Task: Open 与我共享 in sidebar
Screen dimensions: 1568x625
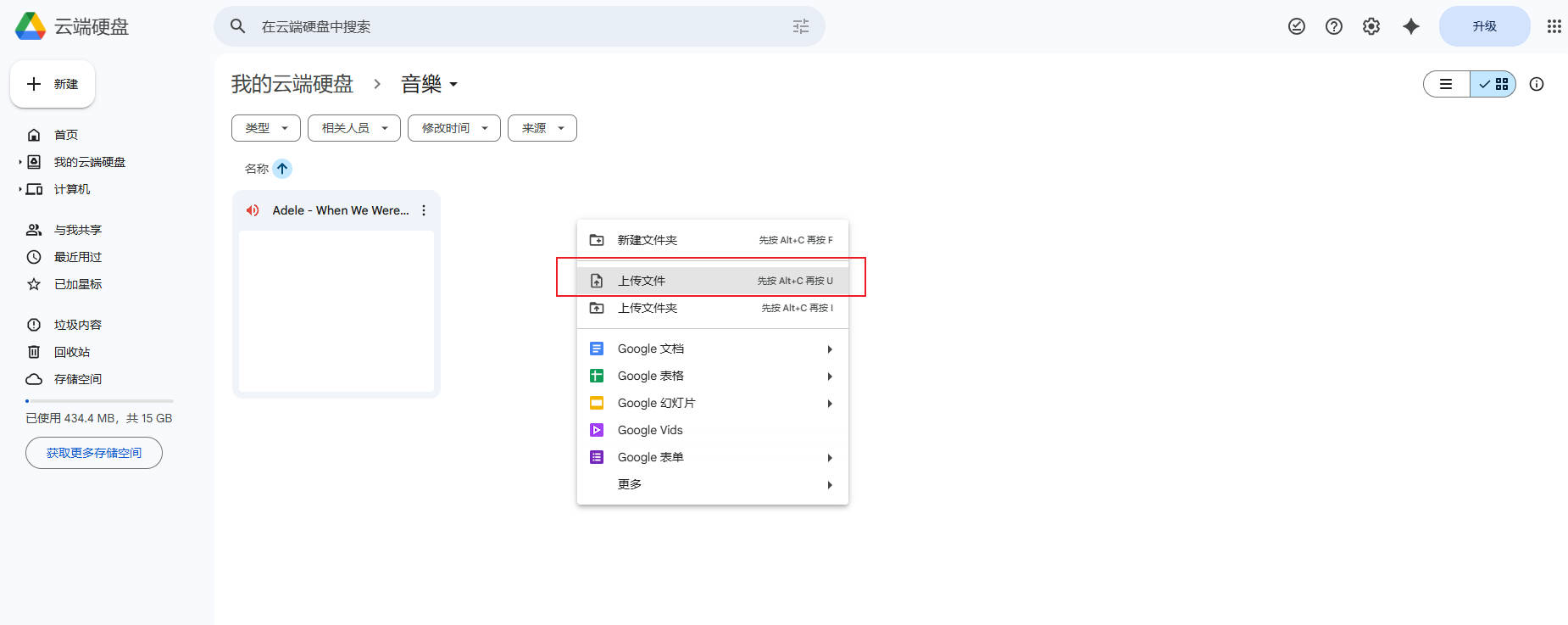Action: click(x=78, y=230)
